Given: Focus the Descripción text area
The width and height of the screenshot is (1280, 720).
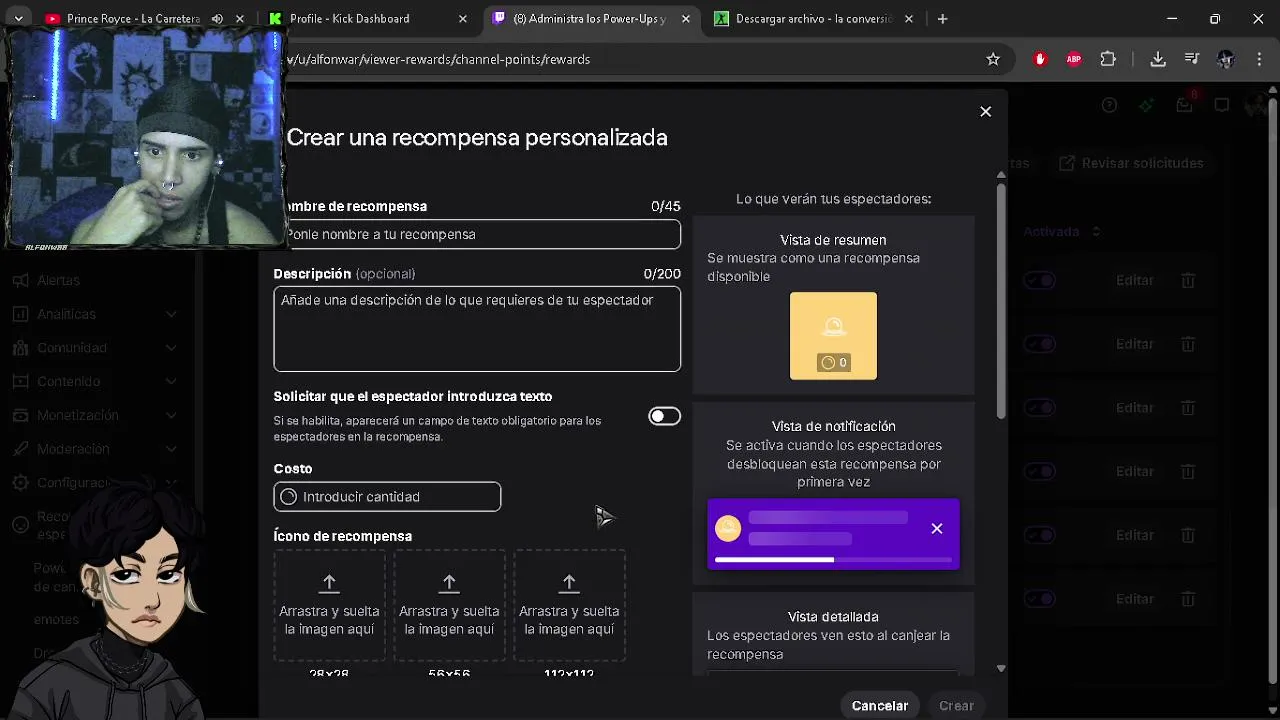Looking at the screenshot, I should (477, 329).
